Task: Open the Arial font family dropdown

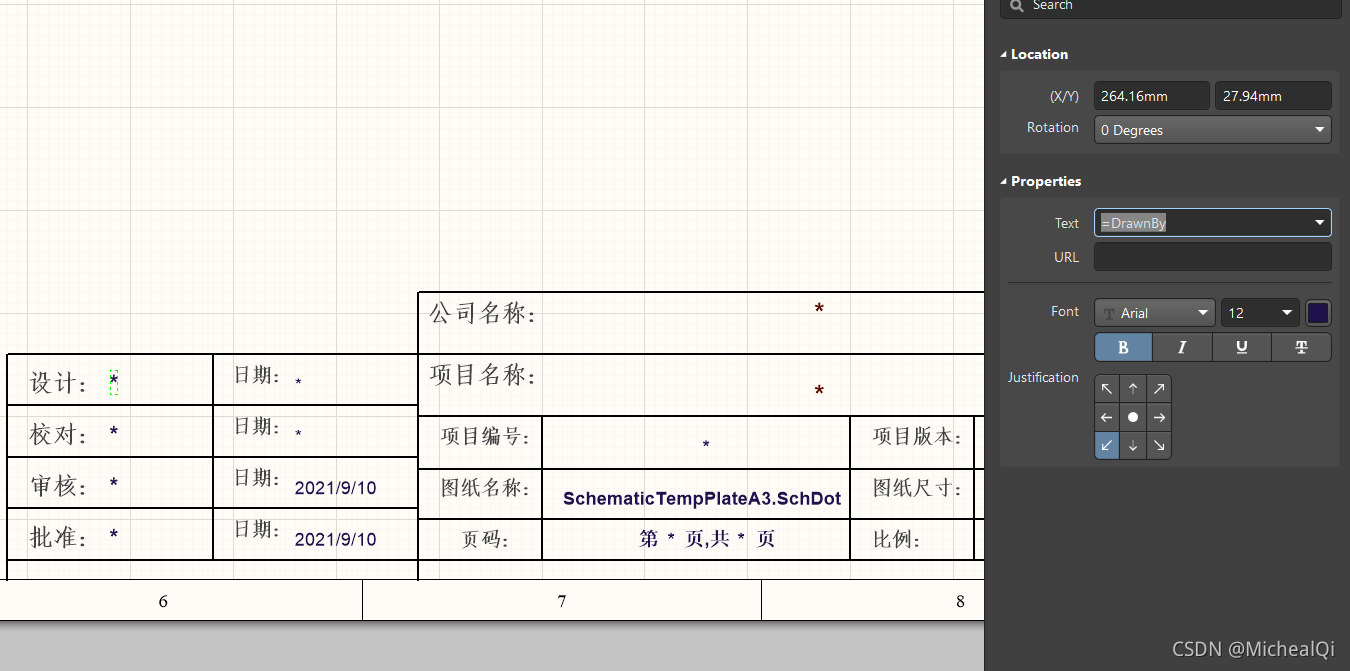Action: coord(1154,313)
